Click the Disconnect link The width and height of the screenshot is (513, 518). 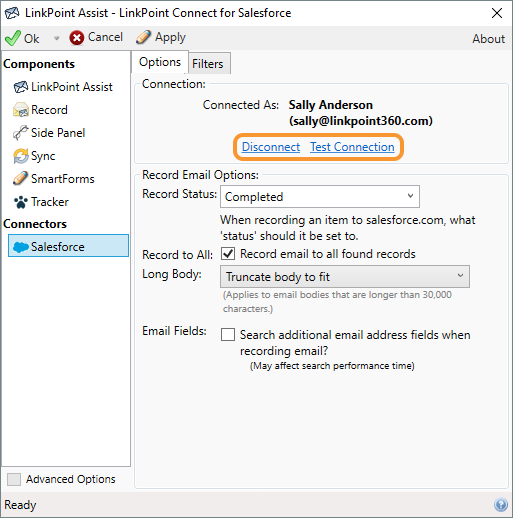pos(271,147)
